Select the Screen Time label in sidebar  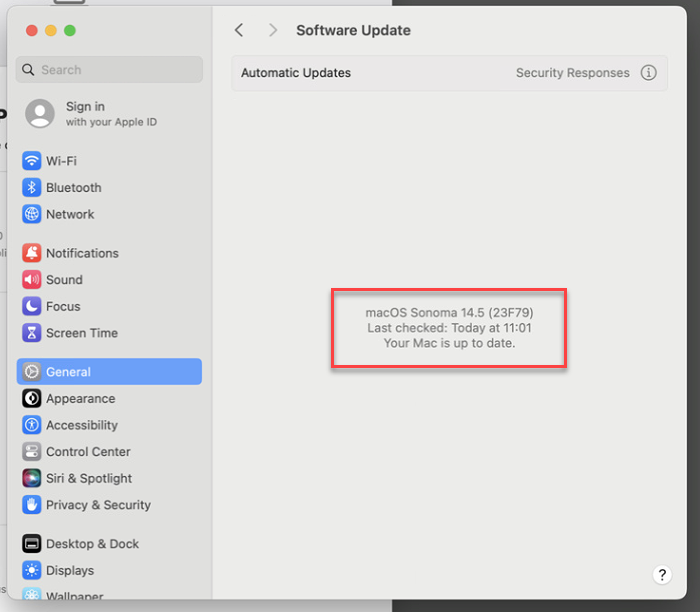(x=82, y=333)
